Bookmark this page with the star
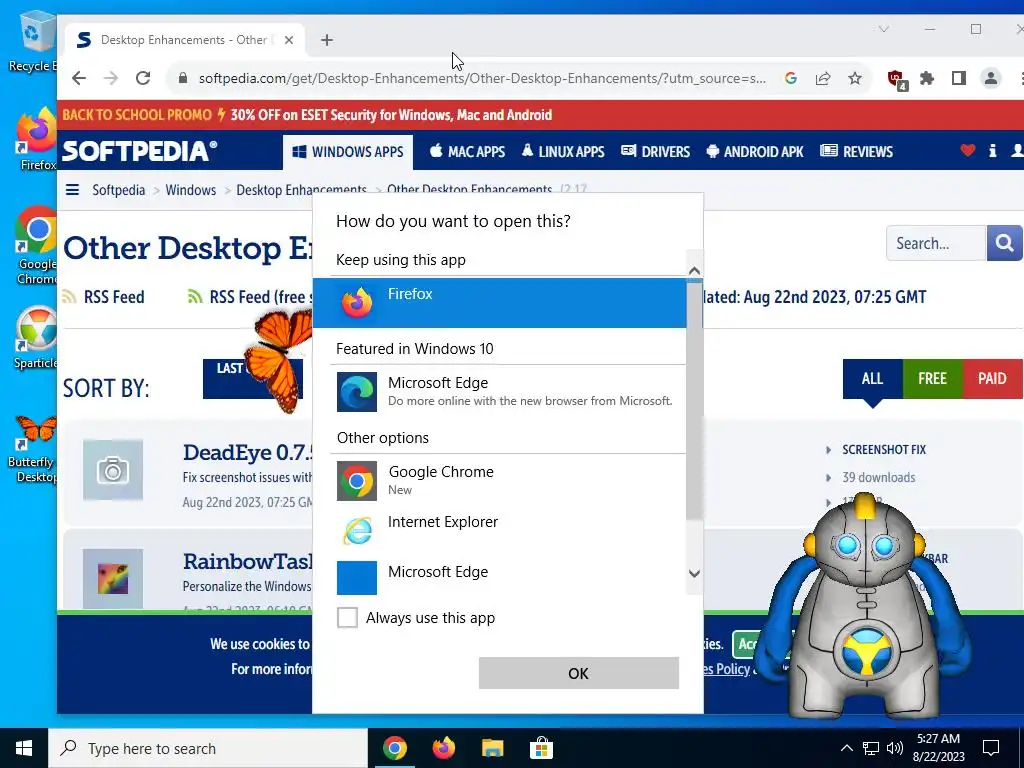The height and width of the screenshot is (768, 1024). tap(855, 78)
